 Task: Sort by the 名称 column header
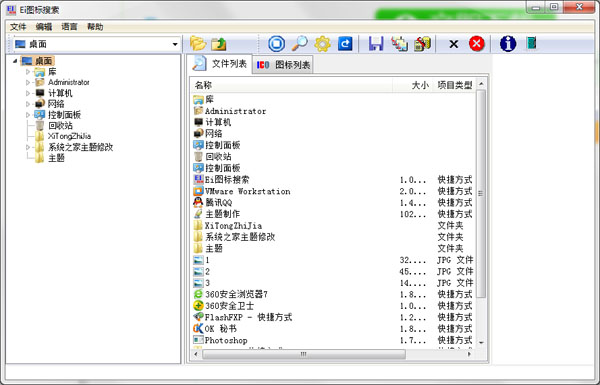click(292, 85)
